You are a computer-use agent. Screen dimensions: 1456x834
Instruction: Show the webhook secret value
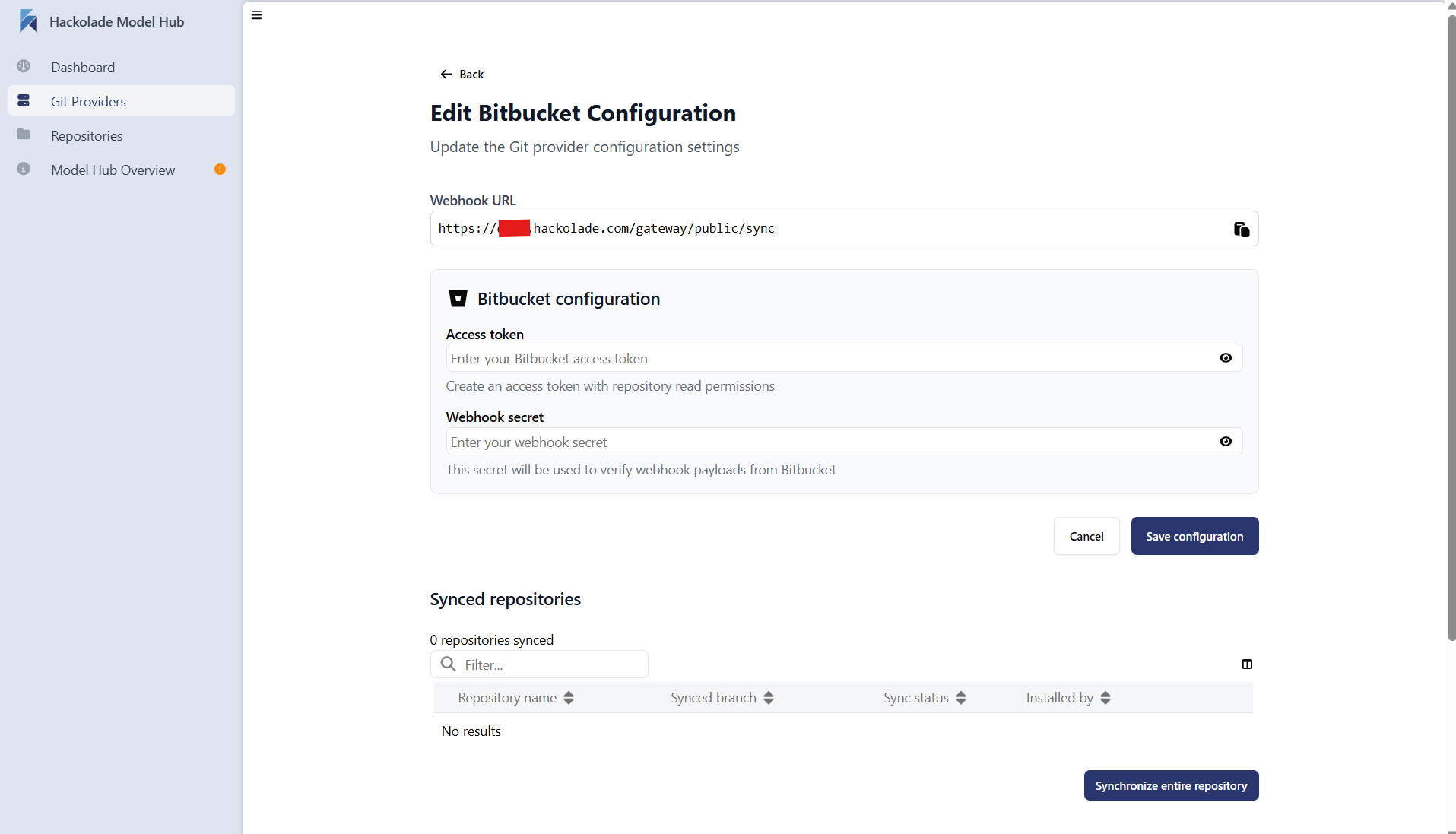pos(1225,441)
